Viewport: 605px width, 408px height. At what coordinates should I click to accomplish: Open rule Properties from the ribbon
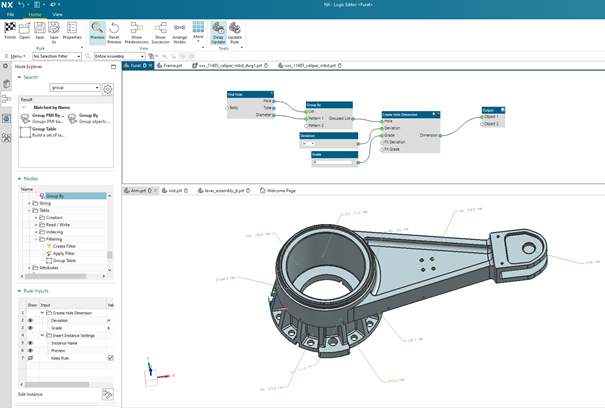click(72, 29)
